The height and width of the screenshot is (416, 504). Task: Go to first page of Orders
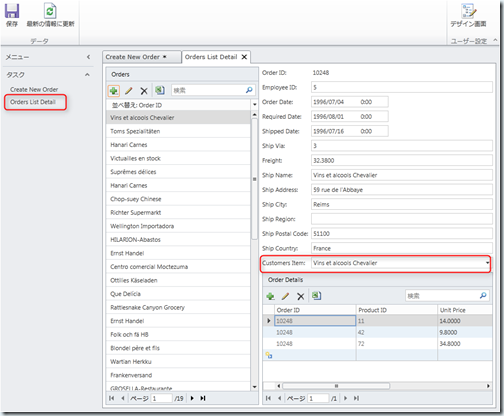point(112,398)
